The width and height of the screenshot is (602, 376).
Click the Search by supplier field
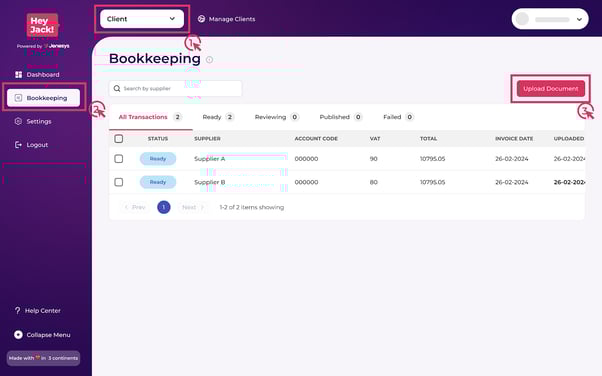(x=175, y=89)
